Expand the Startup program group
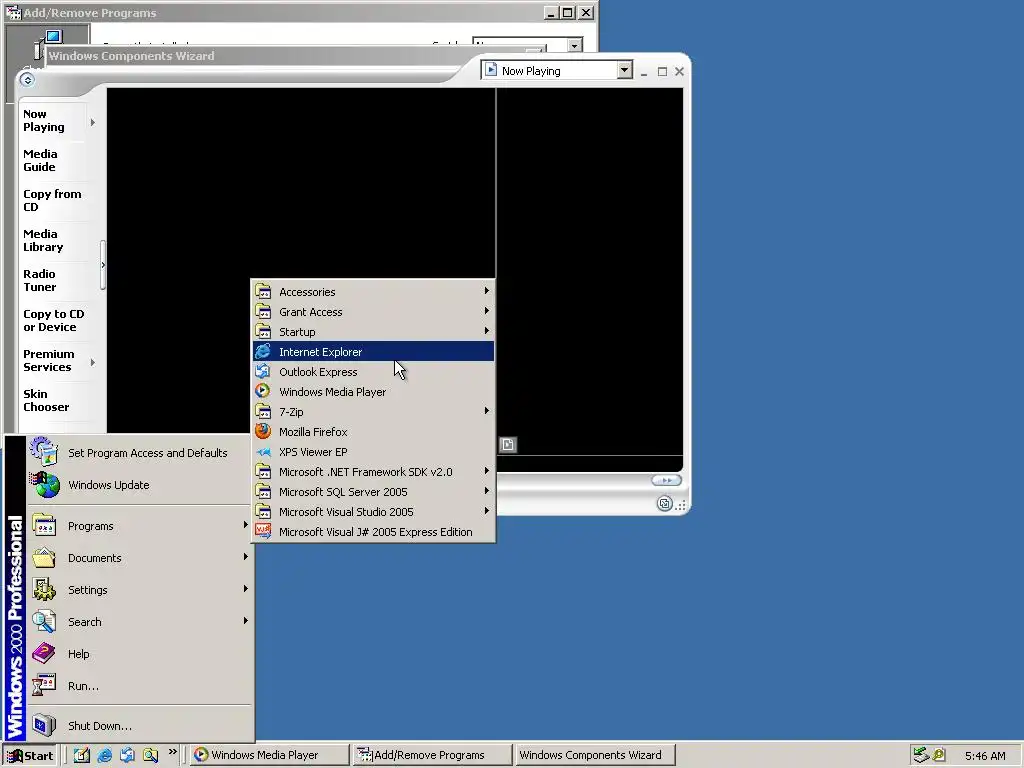The height and width of the screenshot is (768, 1024). [373, 332]
